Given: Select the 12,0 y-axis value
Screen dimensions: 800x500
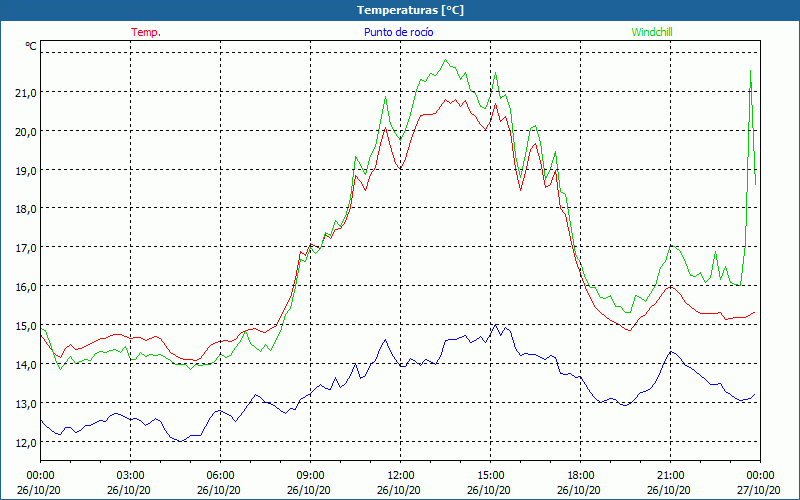Looking at the screenshot, I should coord(28,442).
